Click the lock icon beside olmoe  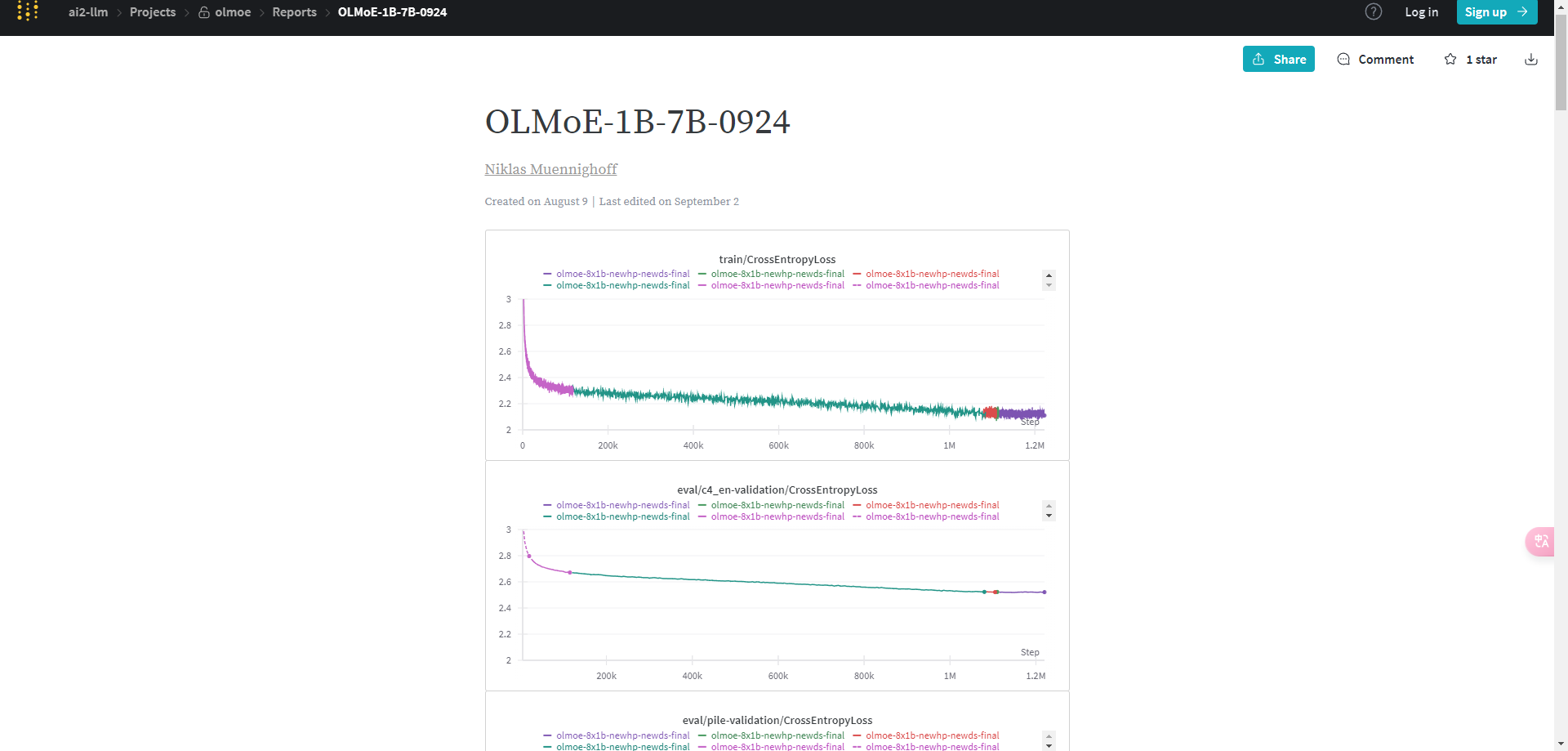click(204, 12)
